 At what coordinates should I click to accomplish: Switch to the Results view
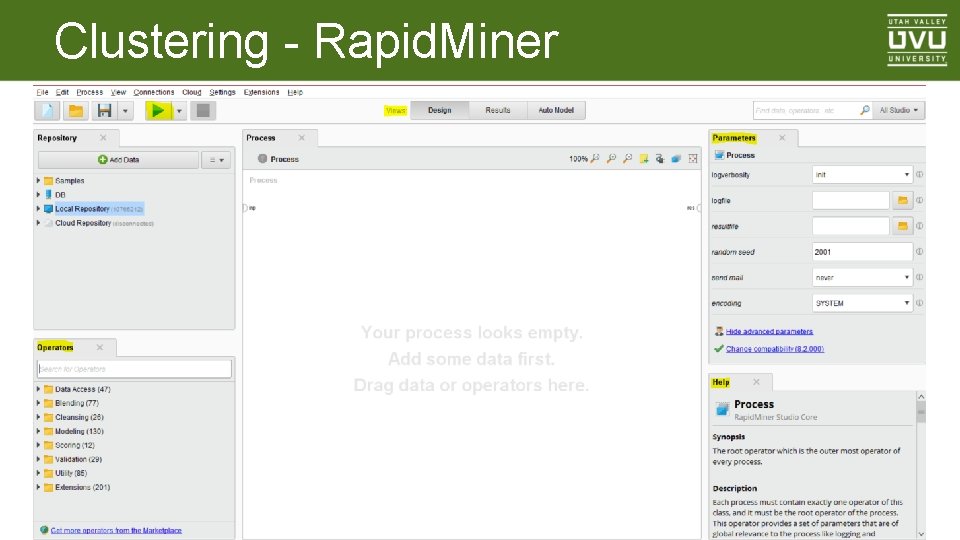click(498, 110)
